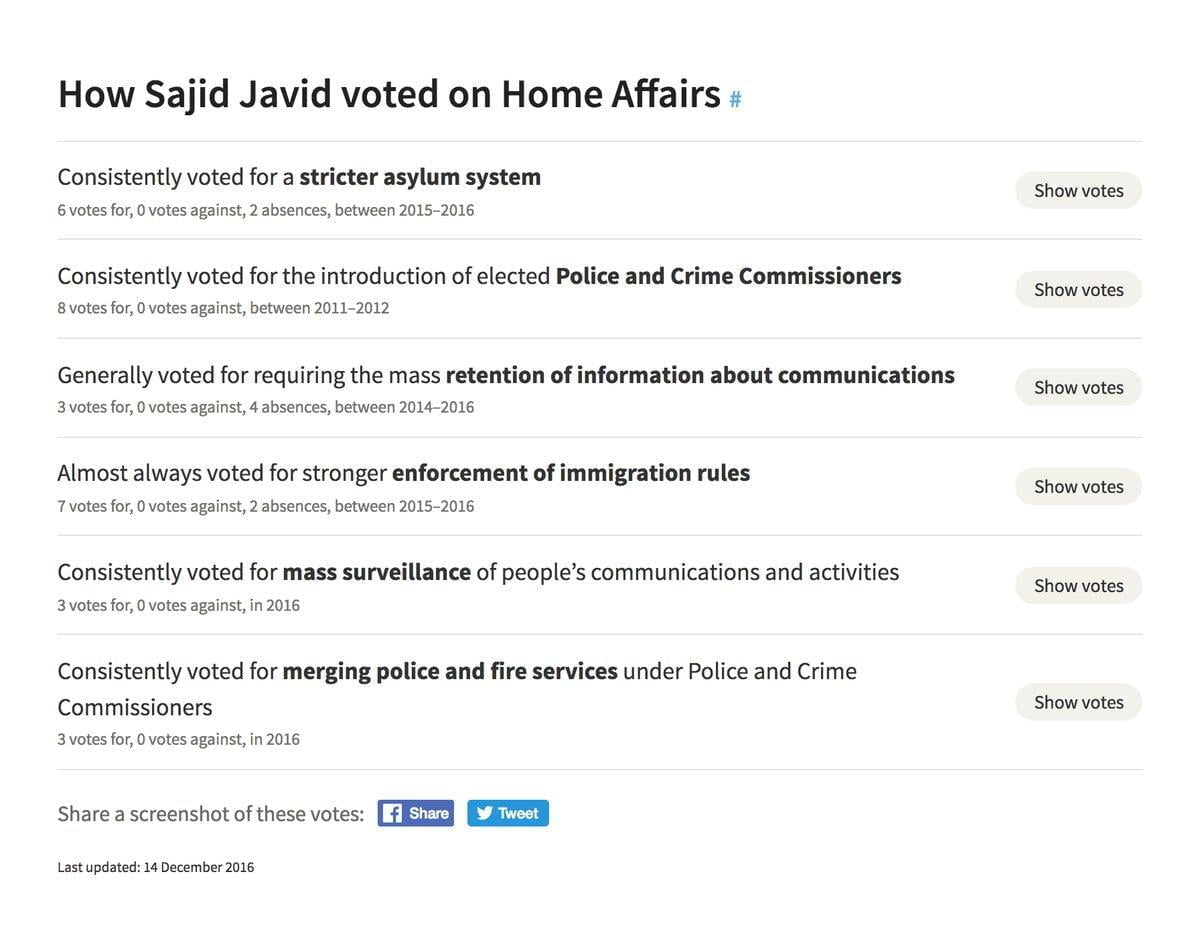Show votes for stricter asylum system
This screenshot has height=931, width=1200.
[x=1078, y=189]
